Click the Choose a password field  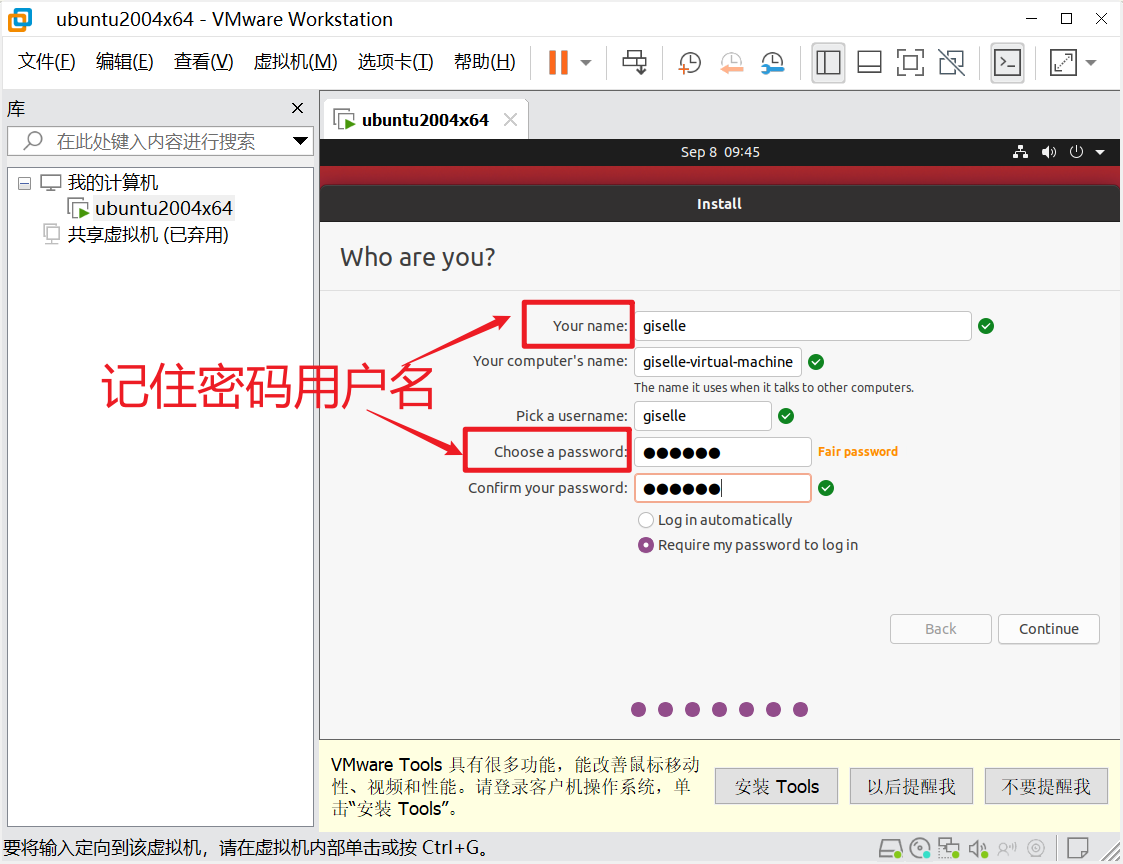click(723, 452)
